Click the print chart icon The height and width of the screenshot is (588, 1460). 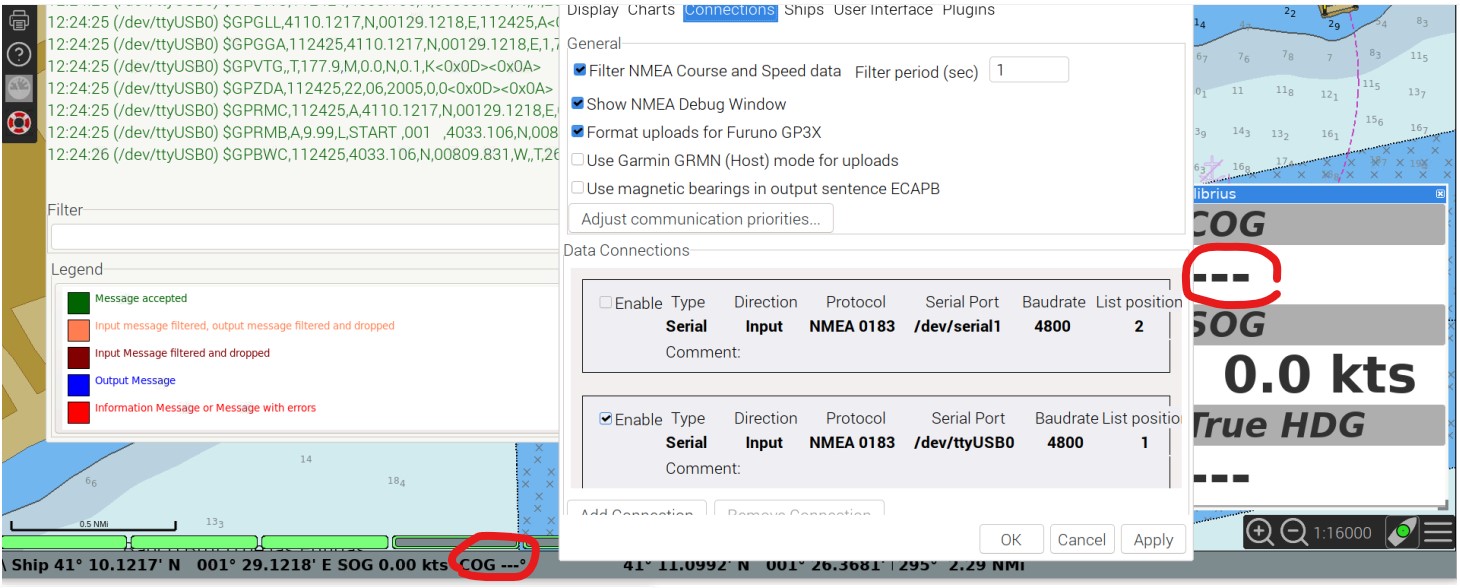(18, 18)
